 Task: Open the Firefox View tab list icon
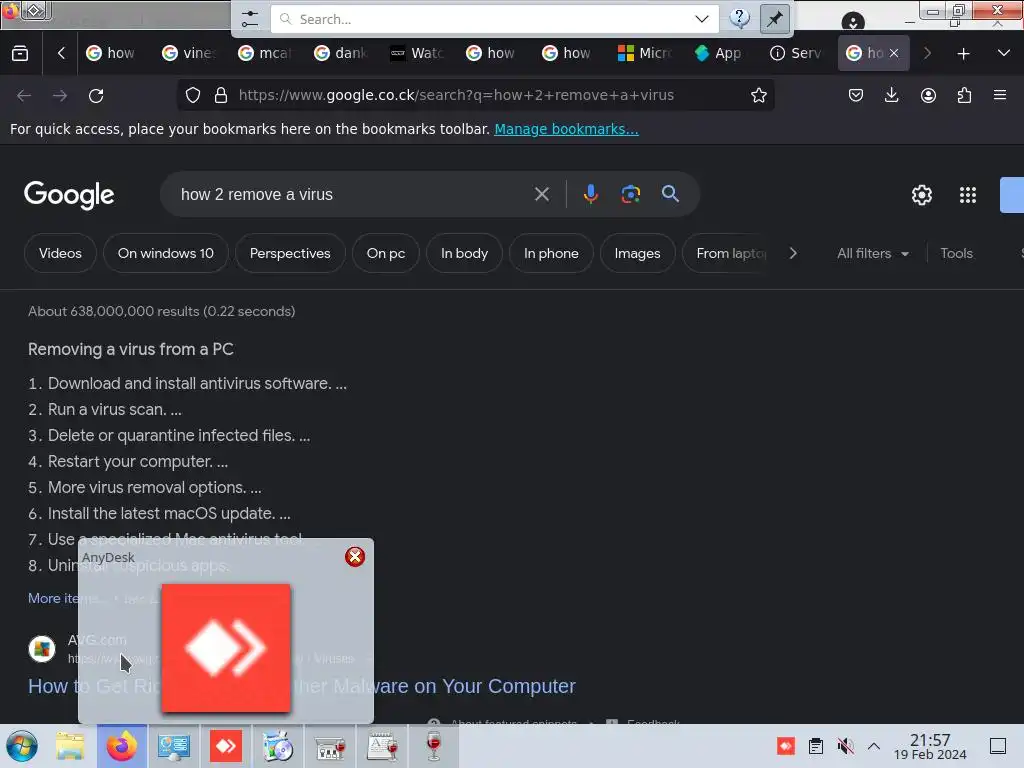pyautogui.click(x=20, y=54)
